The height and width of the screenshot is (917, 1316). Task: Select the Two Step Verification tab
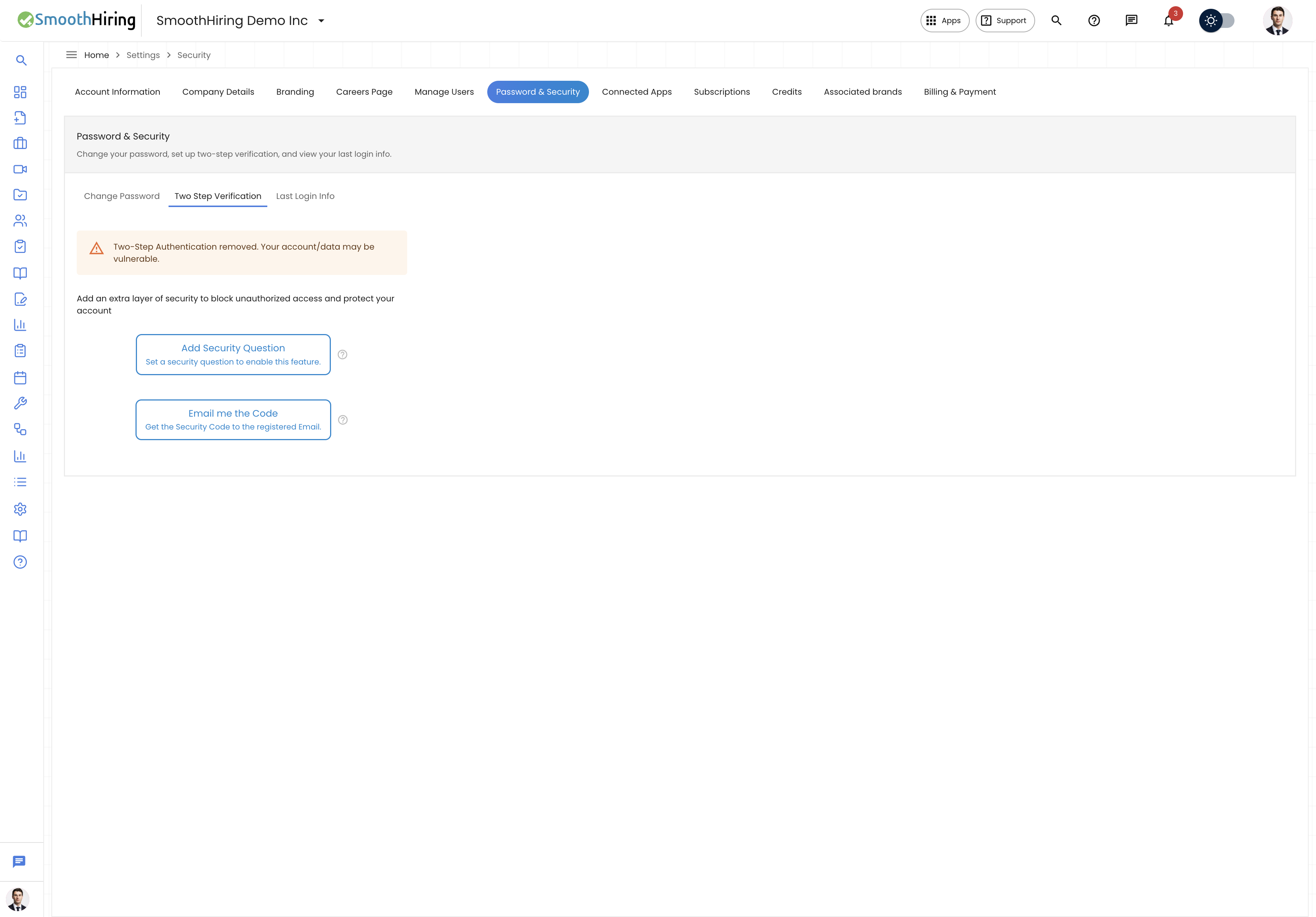(x=218, y=196)
